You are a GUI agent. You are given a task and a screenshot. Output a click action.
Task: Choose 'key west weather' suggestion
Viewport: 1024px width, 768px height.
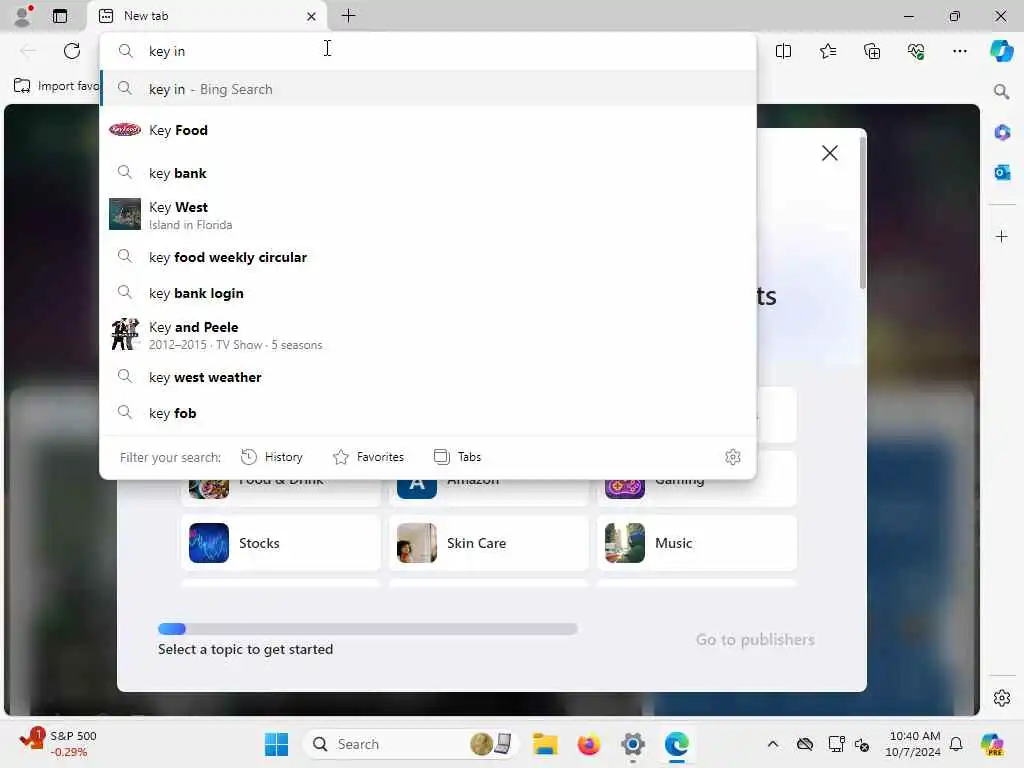[428, 377]
